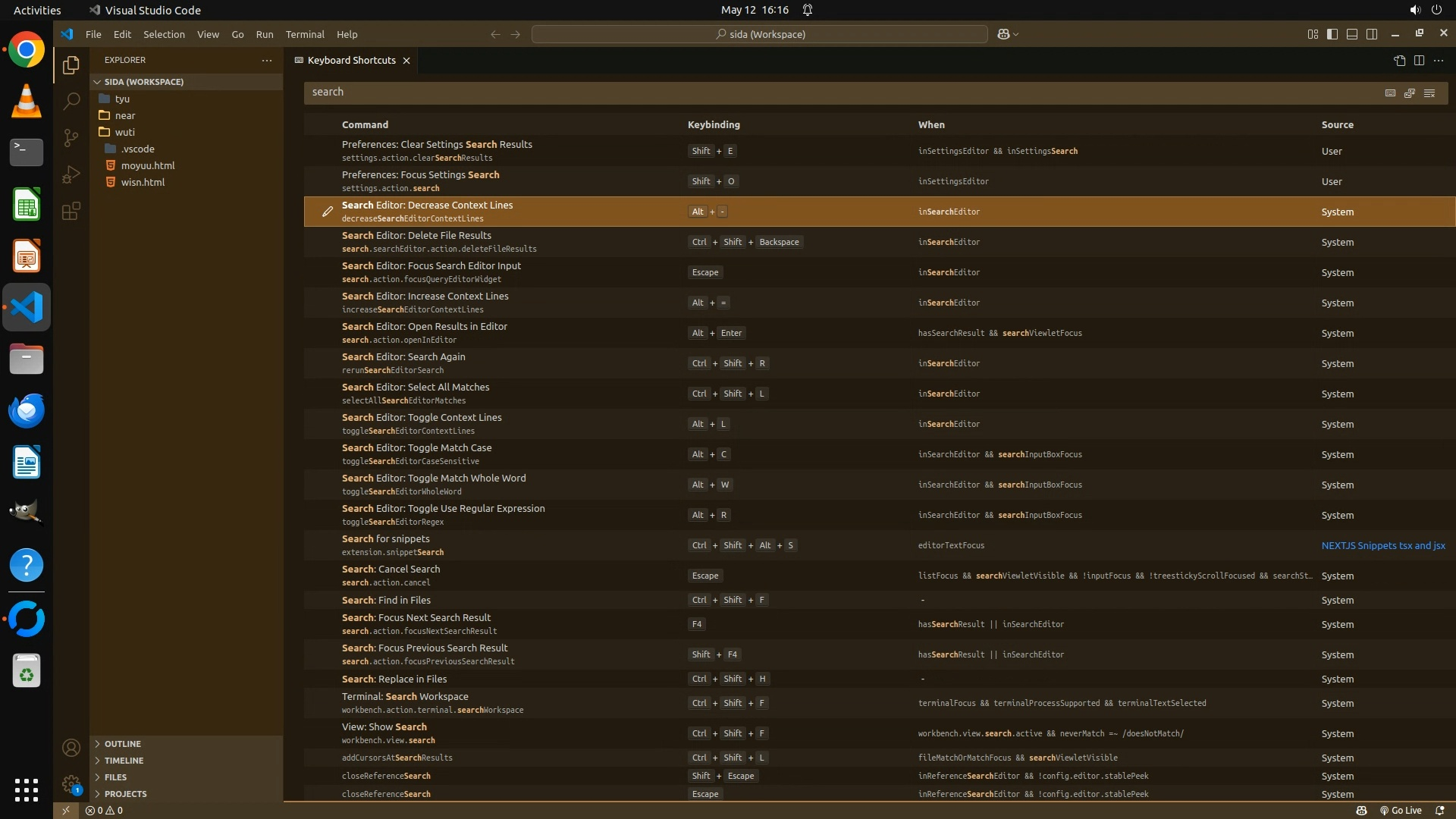
Task: Open Keyboard Shortcuts JSON file icon
Action: [1399, 61]
